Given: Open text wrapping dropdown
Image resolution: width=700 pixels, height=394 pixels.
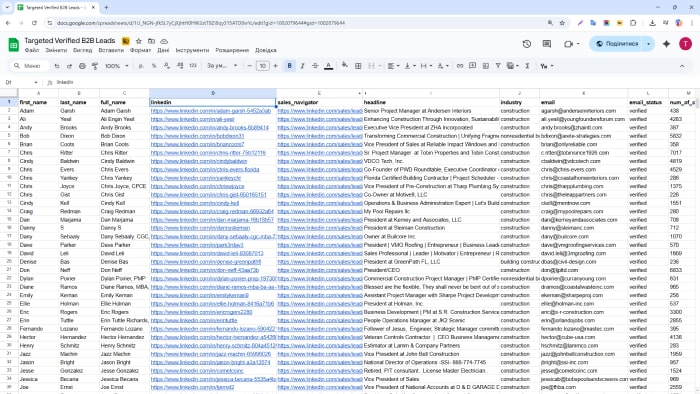Looking at the screenshot, I should point(426,66).
